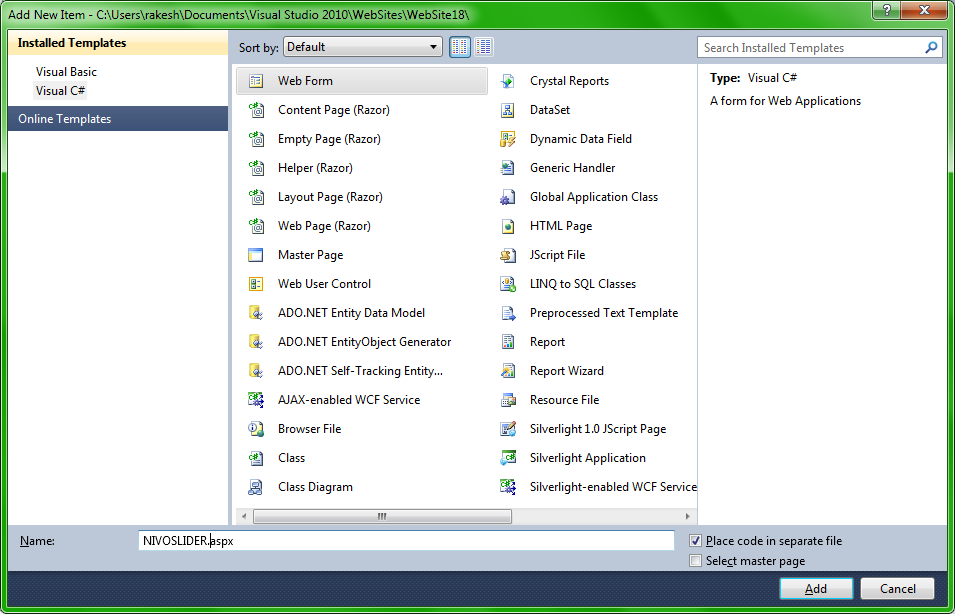Image resolution: width=955 pixels, height=614 pixels.
Task: Click the Report Wizard icon
Action: point(508,371)
